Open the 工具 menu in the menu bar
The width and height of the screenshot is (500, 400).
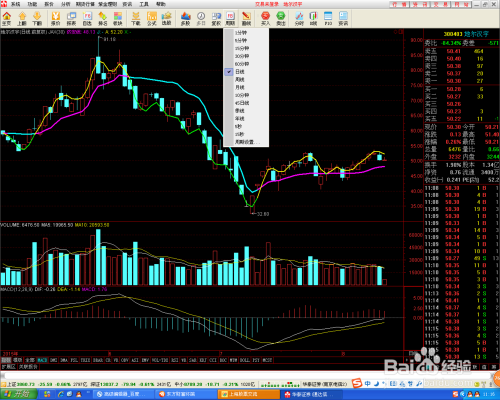[144, 4]
